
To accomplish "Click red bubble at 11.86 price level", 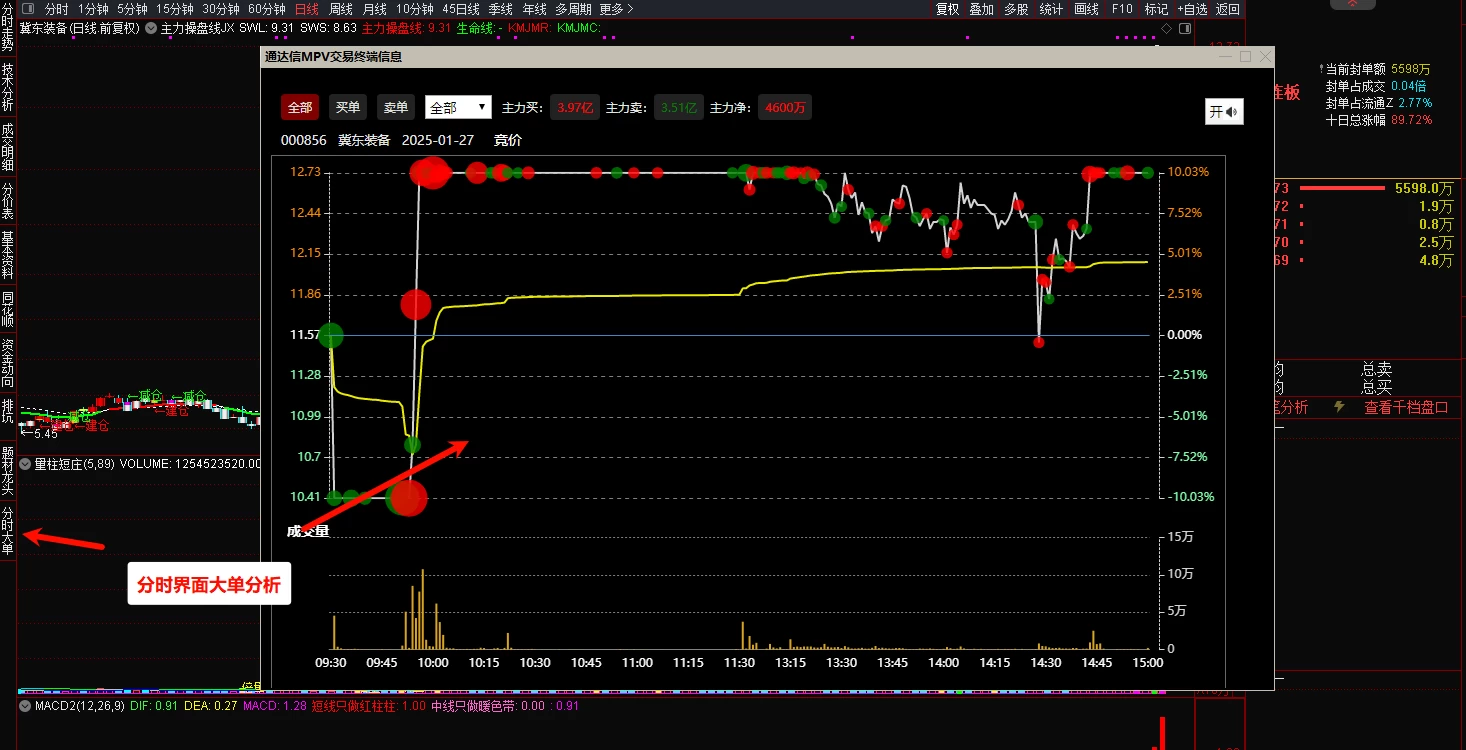I will 416,304.
